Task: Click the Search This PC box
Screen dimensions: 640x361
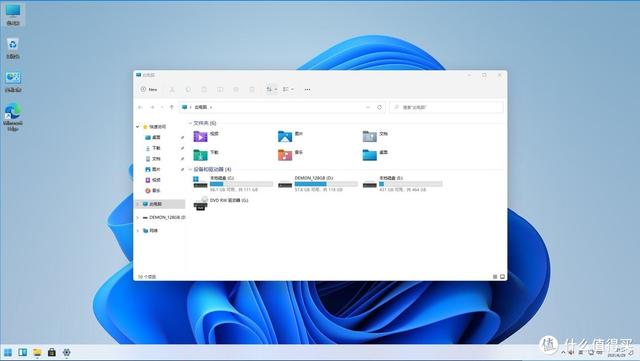Action: [x=446, y=107]
